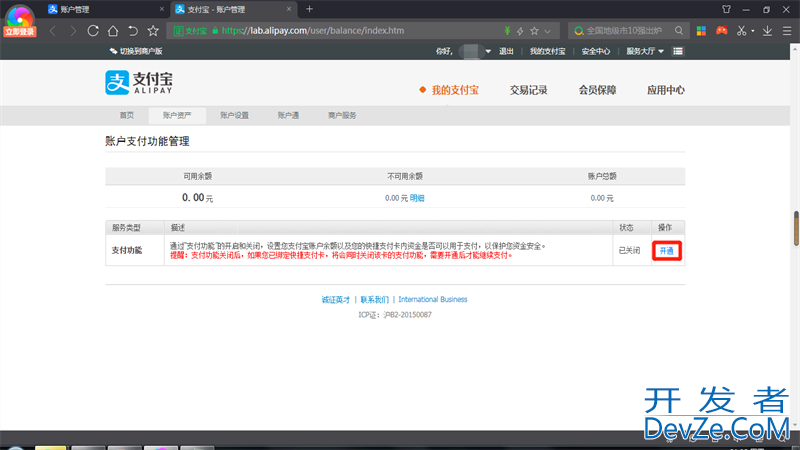800x450 pixels.
Task: Open the downloads icon
Action: click(767, 31)
